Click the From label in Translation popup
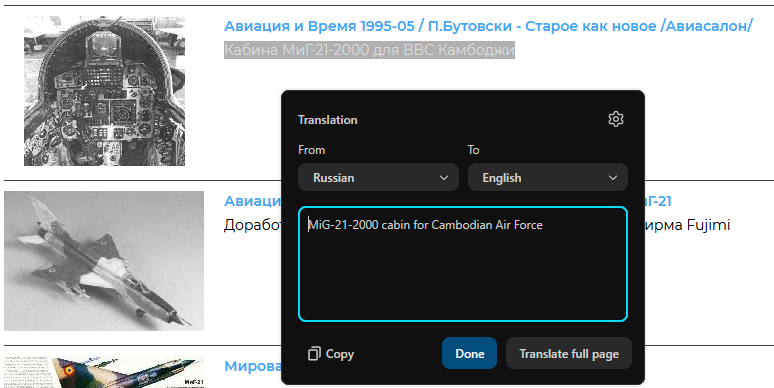Image resolution: width=774 pixels, height=388 pixels. coord(311,150)
